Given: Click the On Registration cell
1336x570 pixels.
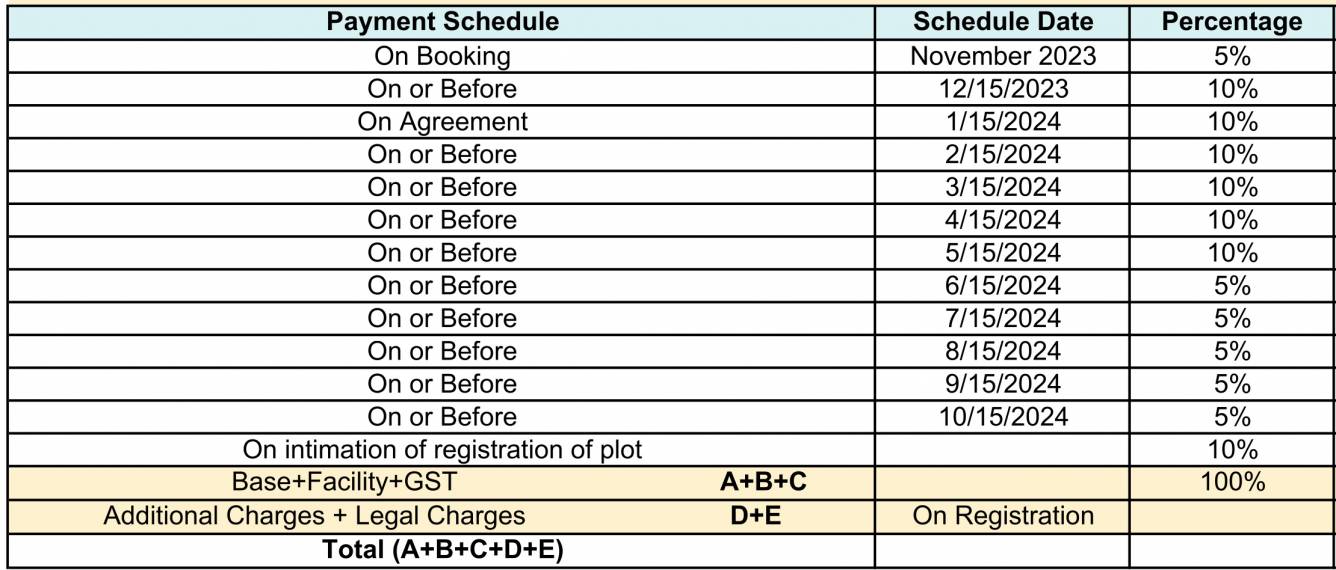Looking at the screenshot, I should [1003, 516].
